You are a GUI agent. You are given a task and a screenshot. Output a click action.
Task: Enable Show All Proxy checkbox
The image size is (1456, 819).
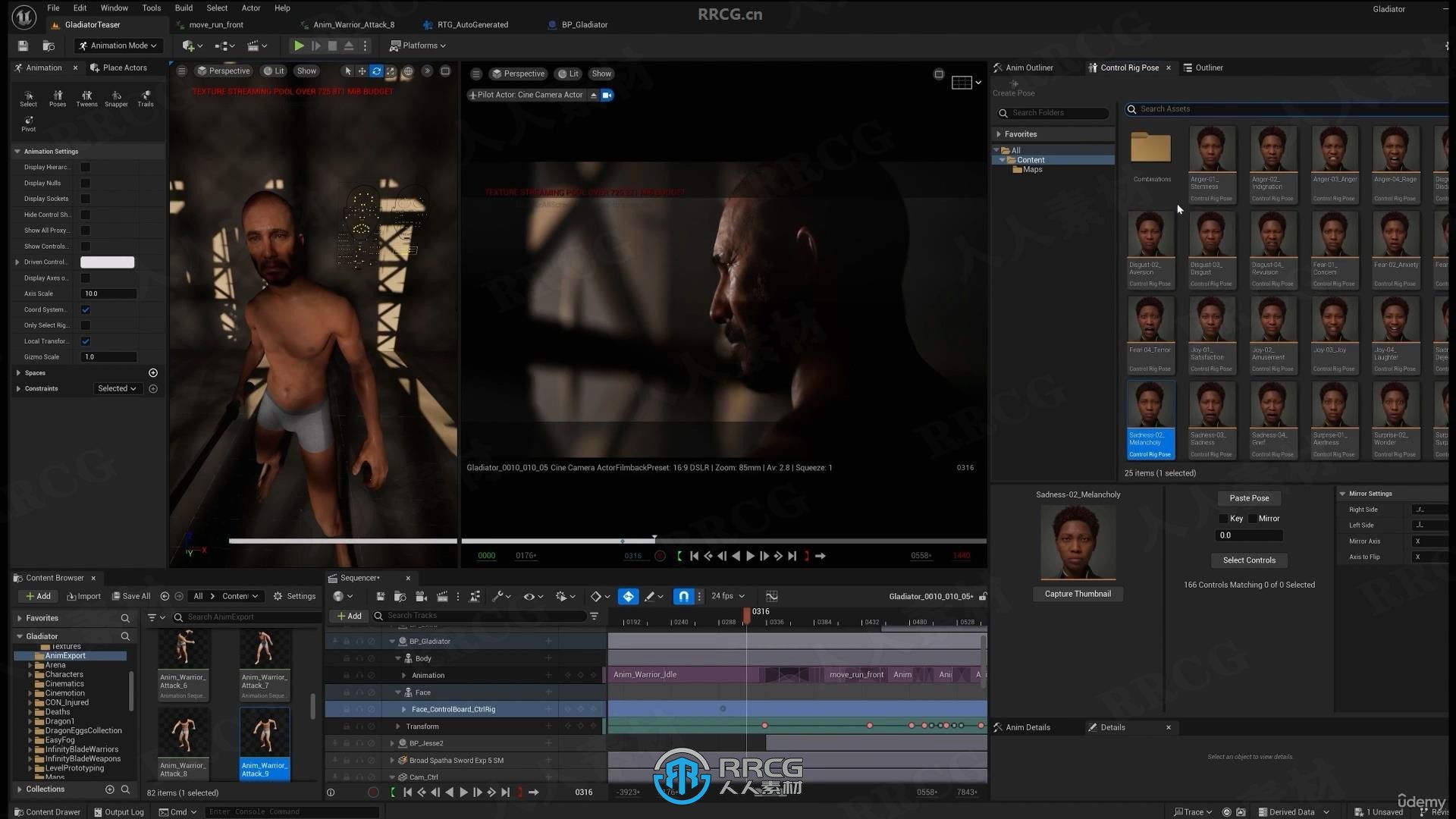[86, 231]
